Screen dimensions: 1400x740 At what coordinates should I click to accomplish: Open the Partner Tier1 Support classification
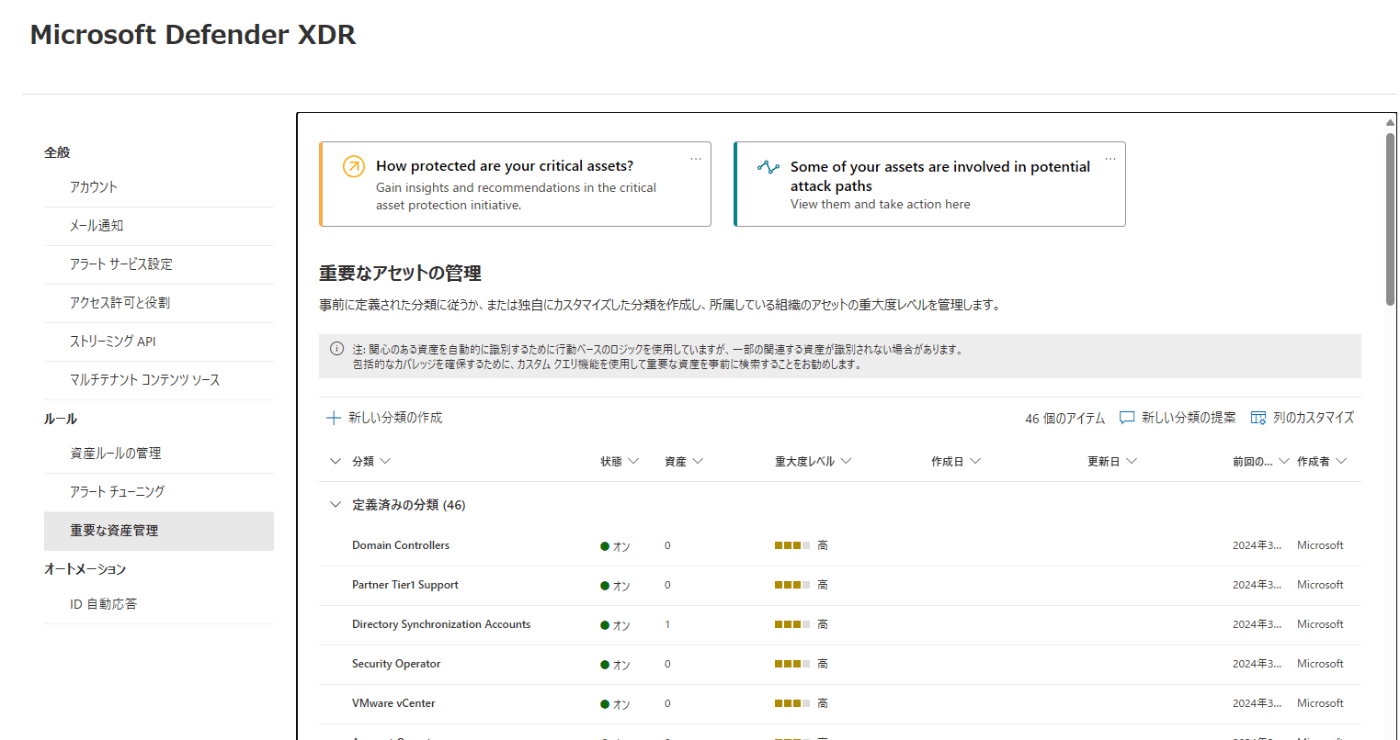pos(405,585)
